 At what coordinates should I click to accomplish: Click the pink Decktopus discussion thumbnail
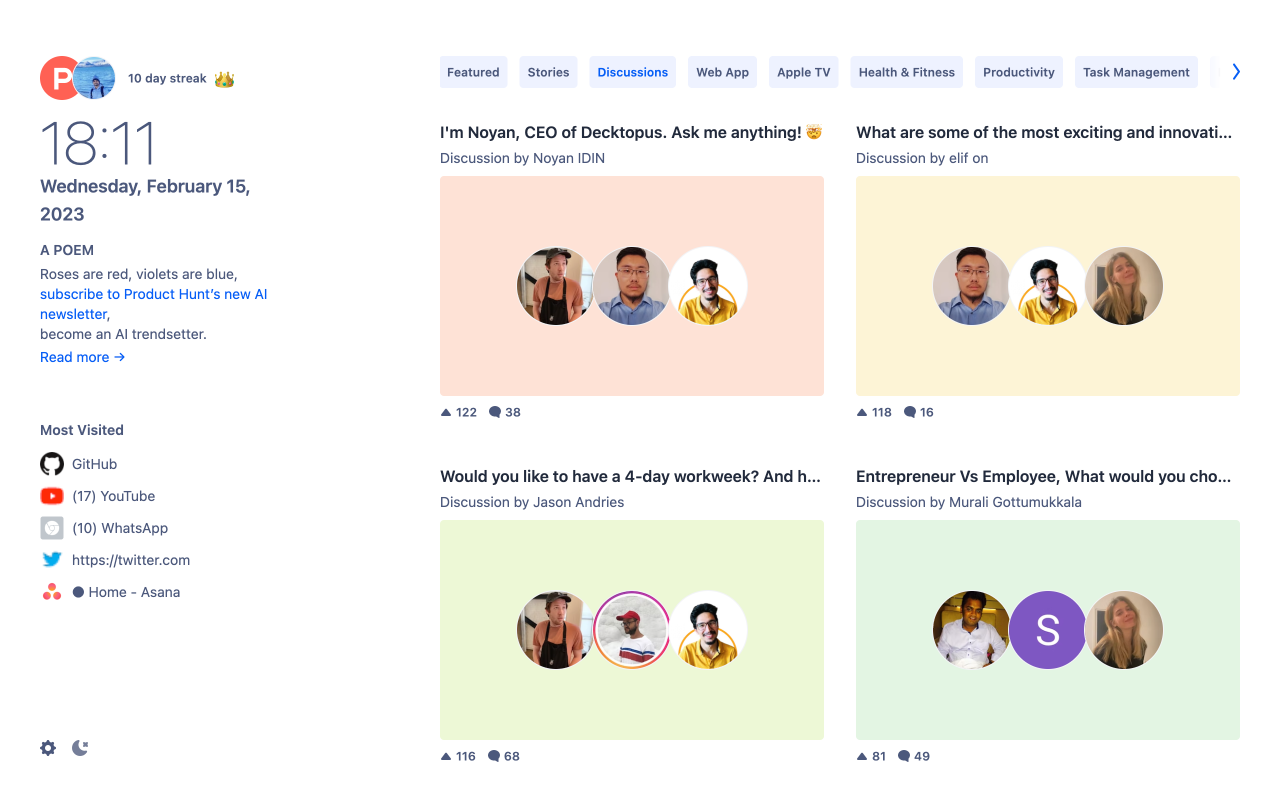[632, 286]
